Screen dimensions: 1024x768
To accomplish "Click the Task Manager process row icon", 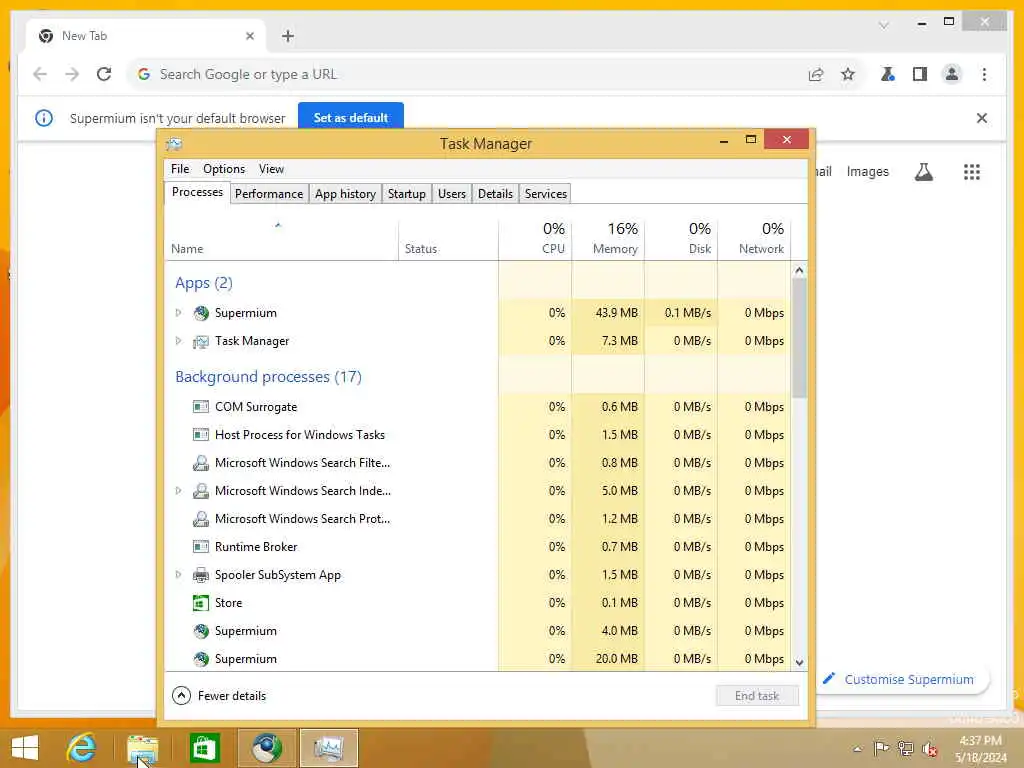I will (201, 341).
